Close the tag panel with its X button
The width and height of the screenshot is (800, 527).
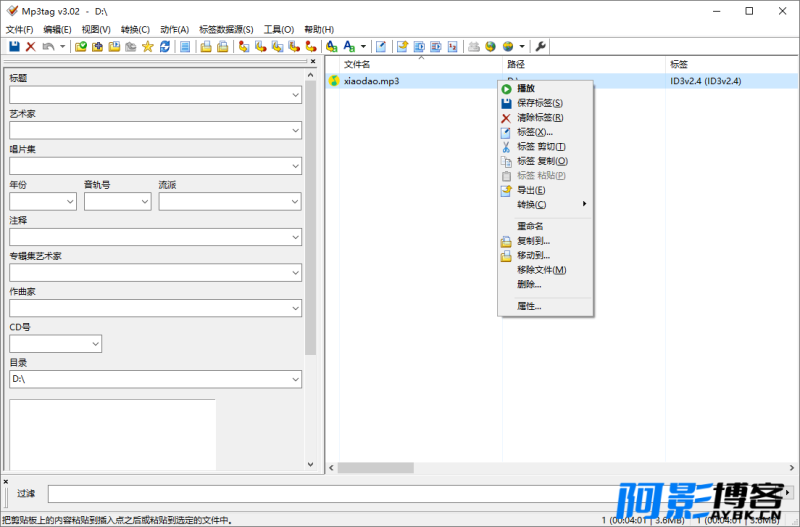pos(313,61)
